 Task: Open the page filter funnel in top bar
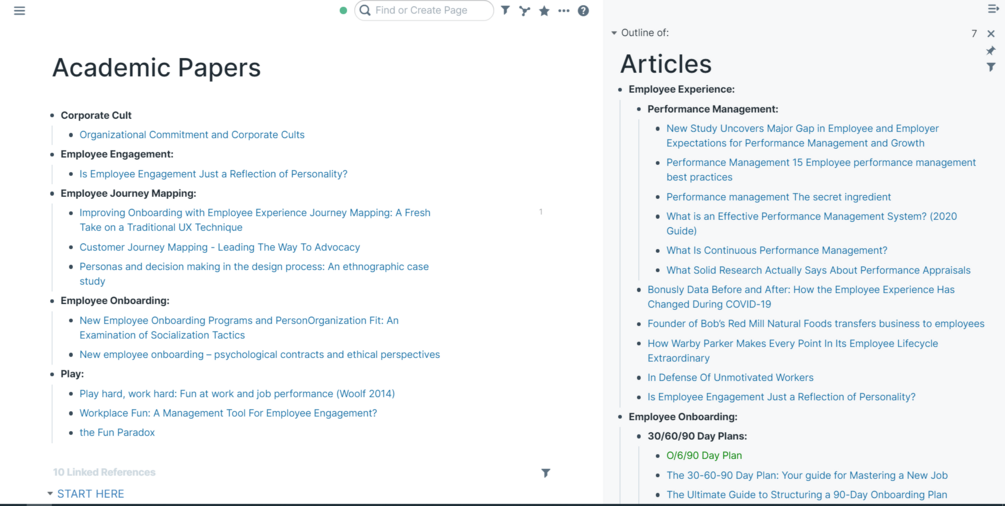click(x=505, y=10)
